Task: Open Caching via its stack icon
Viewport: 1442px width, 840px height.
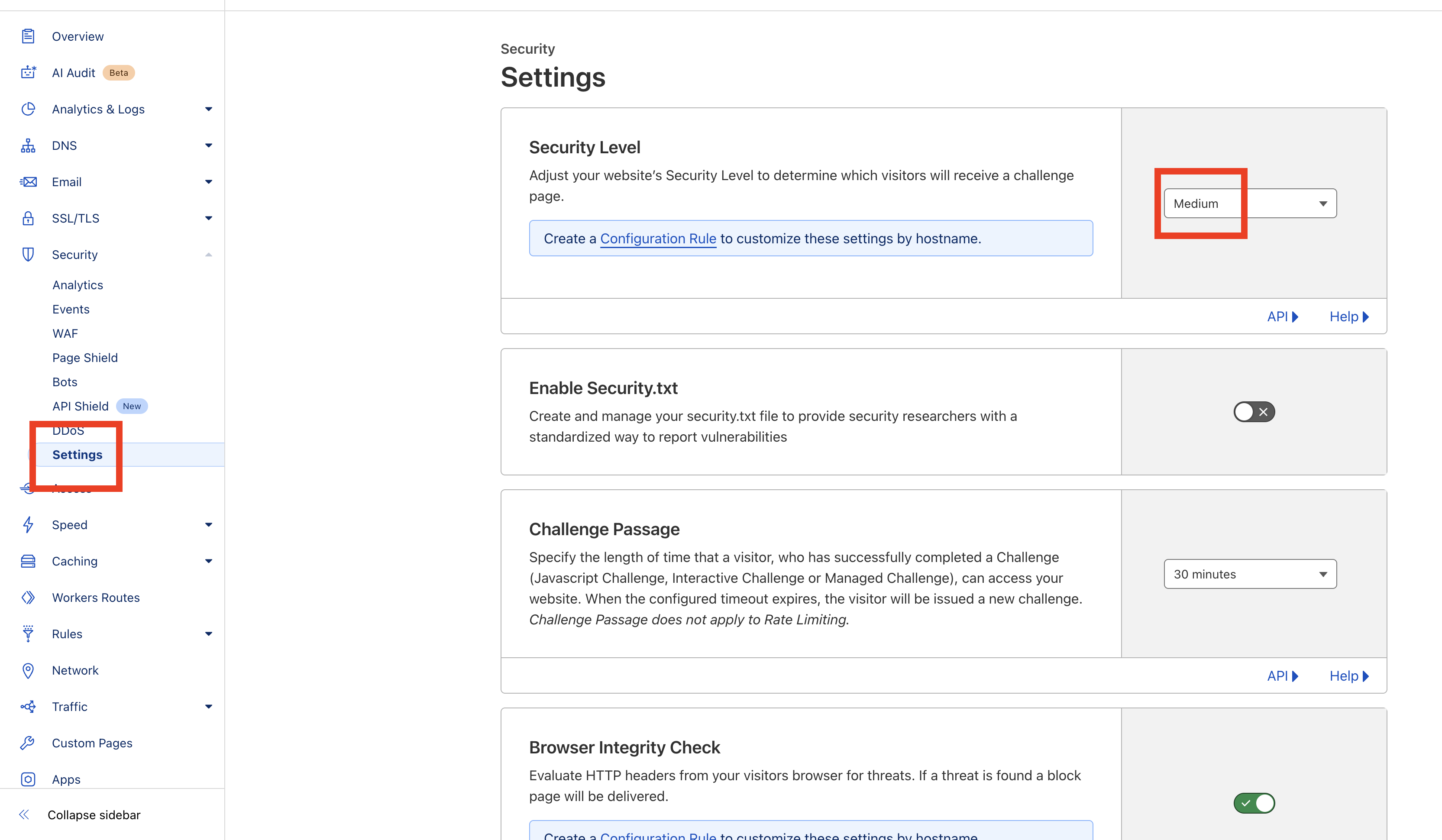Action: tap(28, 561)
